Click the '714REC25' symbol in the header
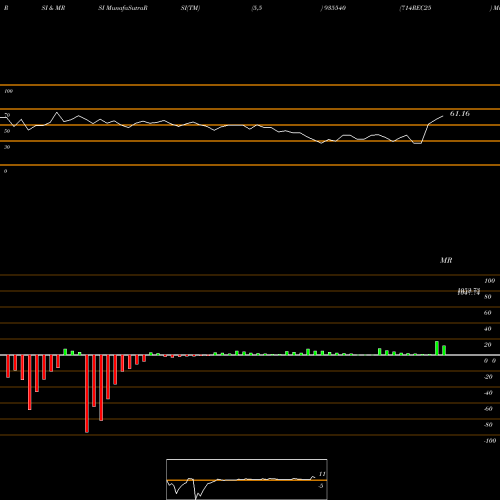This screenshot has height=500, width=500. tap(416, 8)
